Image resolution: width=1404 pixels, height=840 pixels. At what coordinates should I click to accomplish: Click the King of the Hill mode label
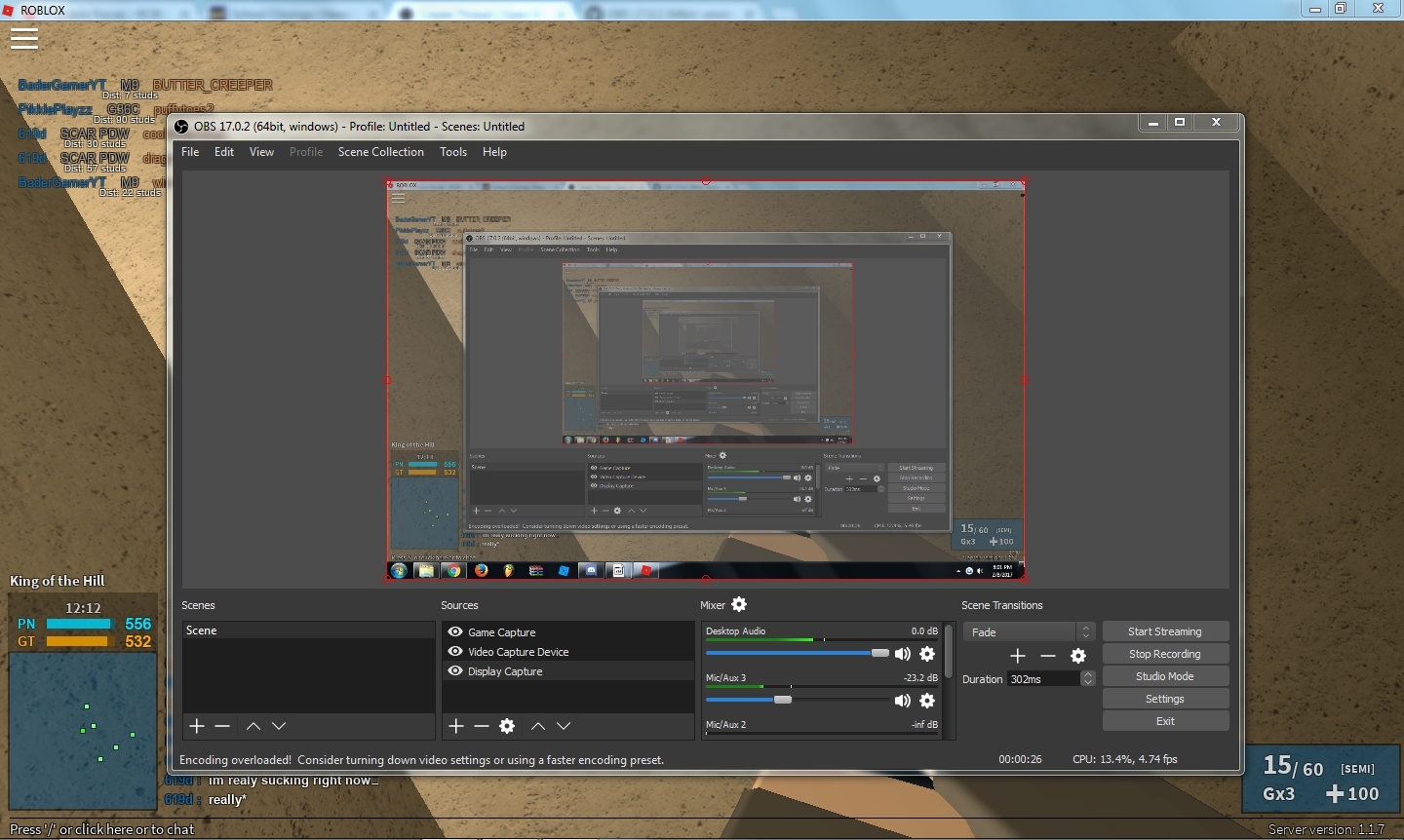click(58, 581)
